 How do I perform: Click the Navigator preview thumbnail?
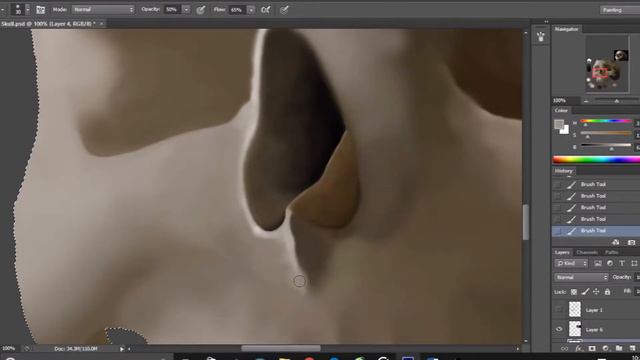click(607, 63)
